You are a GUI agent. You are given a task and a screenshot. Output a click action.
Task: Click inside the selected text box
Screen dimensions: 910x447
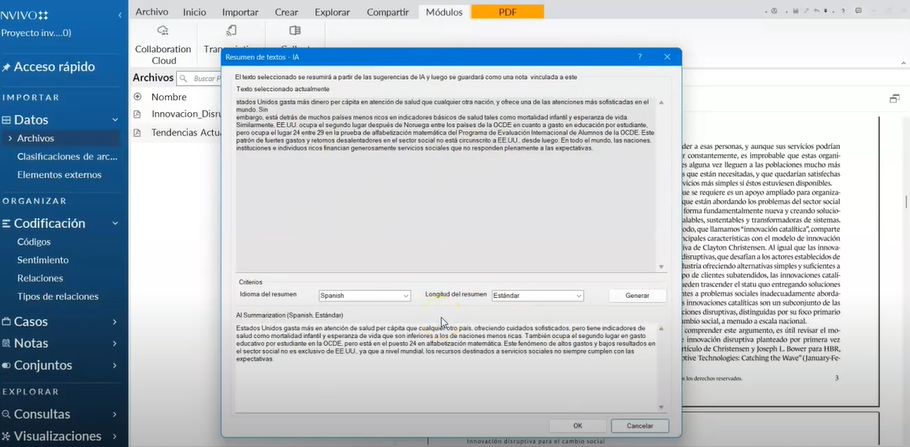point(446,183)
